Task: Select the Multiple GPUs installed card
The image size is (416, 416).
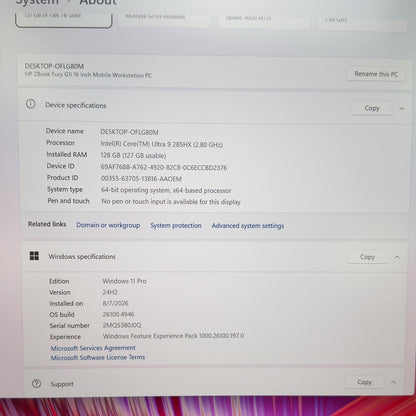Action: [x=164, y=20]
